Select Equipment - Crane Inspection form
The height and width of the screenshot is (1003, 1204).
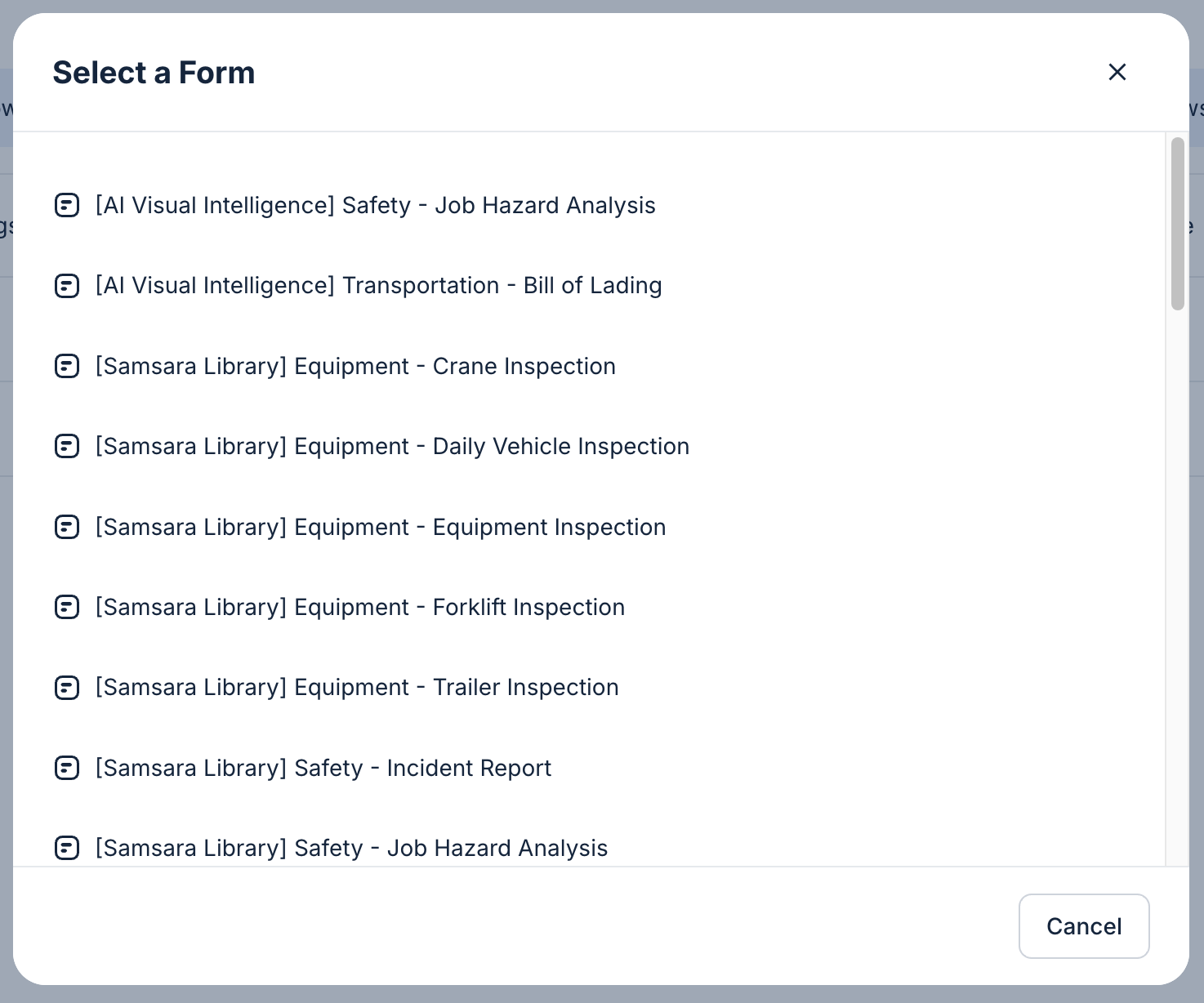355,366
